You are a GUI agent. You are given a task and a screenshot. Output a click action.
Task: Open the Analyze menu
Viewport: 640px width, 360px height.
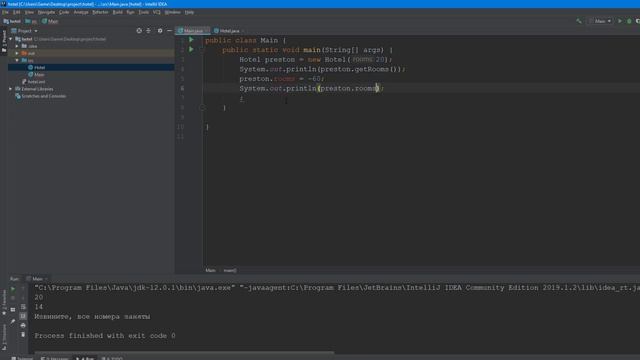point(81,12)
